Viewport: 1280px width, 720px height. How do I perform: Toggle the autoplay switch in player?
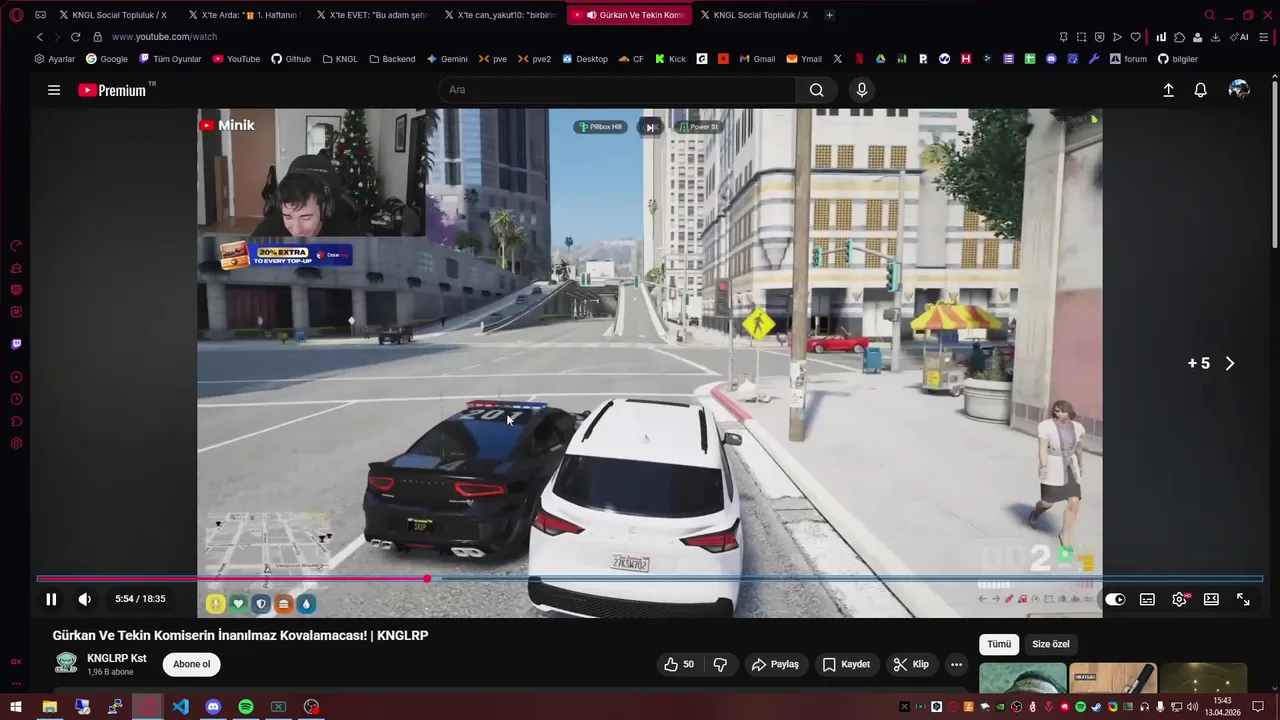tap(1115, 599)
